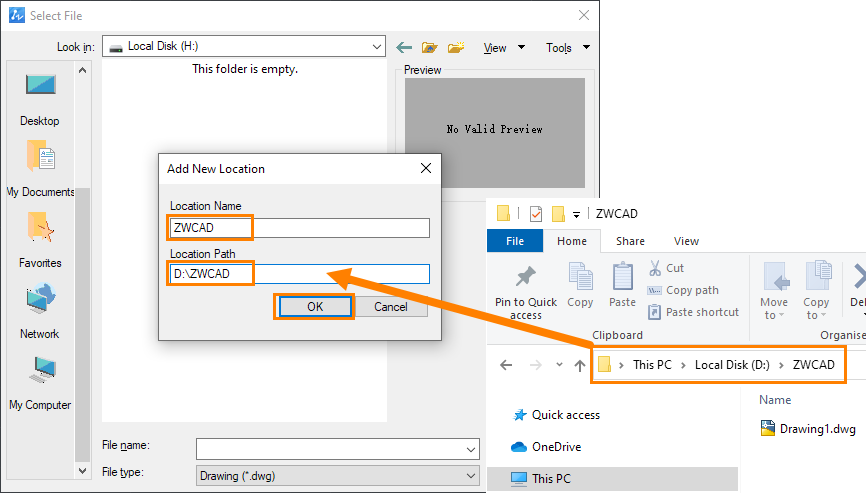Select the Drawing1.dwg file
866x493 pixels.
coord(808,429)
